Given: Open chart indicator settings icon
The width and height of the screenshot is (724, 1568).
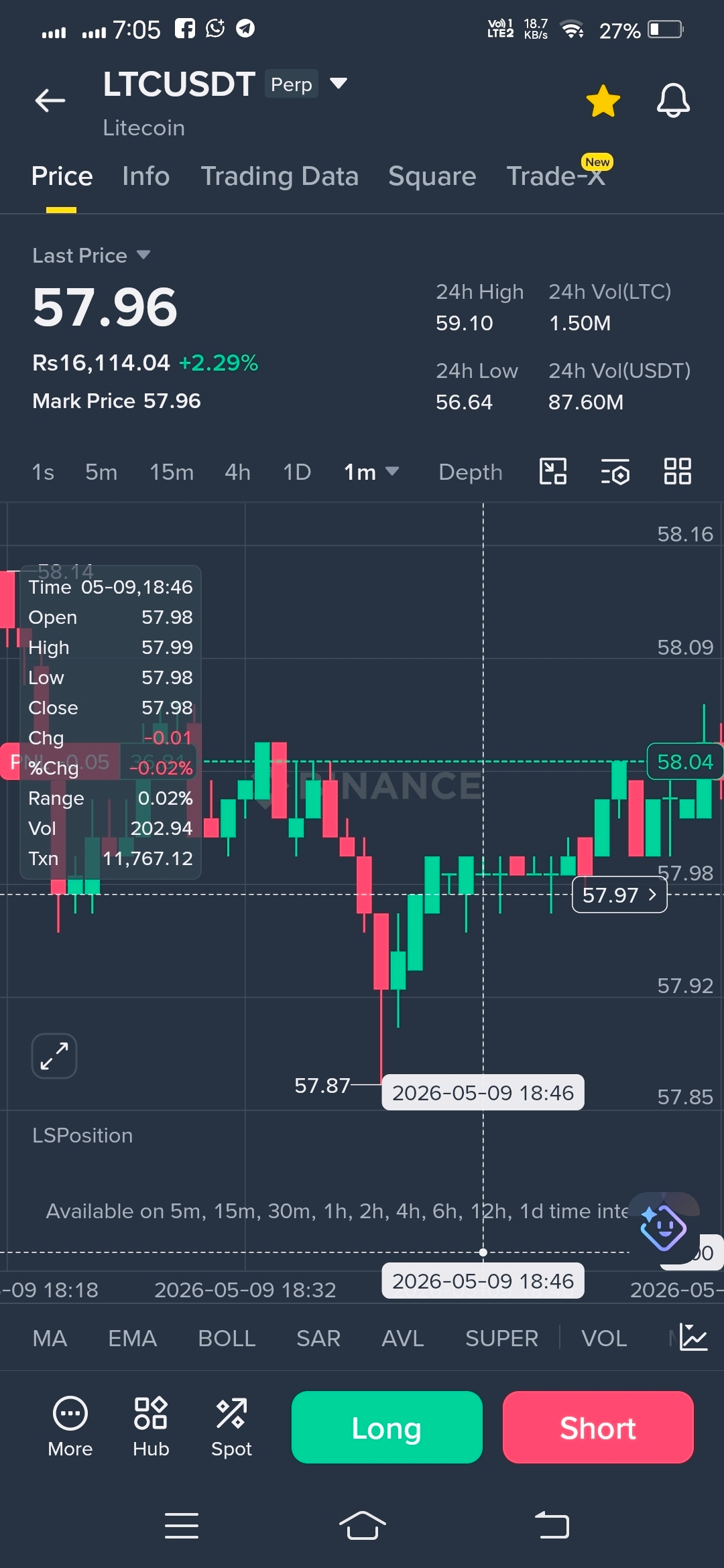Looking at the screenshot, I should point(615,472).
